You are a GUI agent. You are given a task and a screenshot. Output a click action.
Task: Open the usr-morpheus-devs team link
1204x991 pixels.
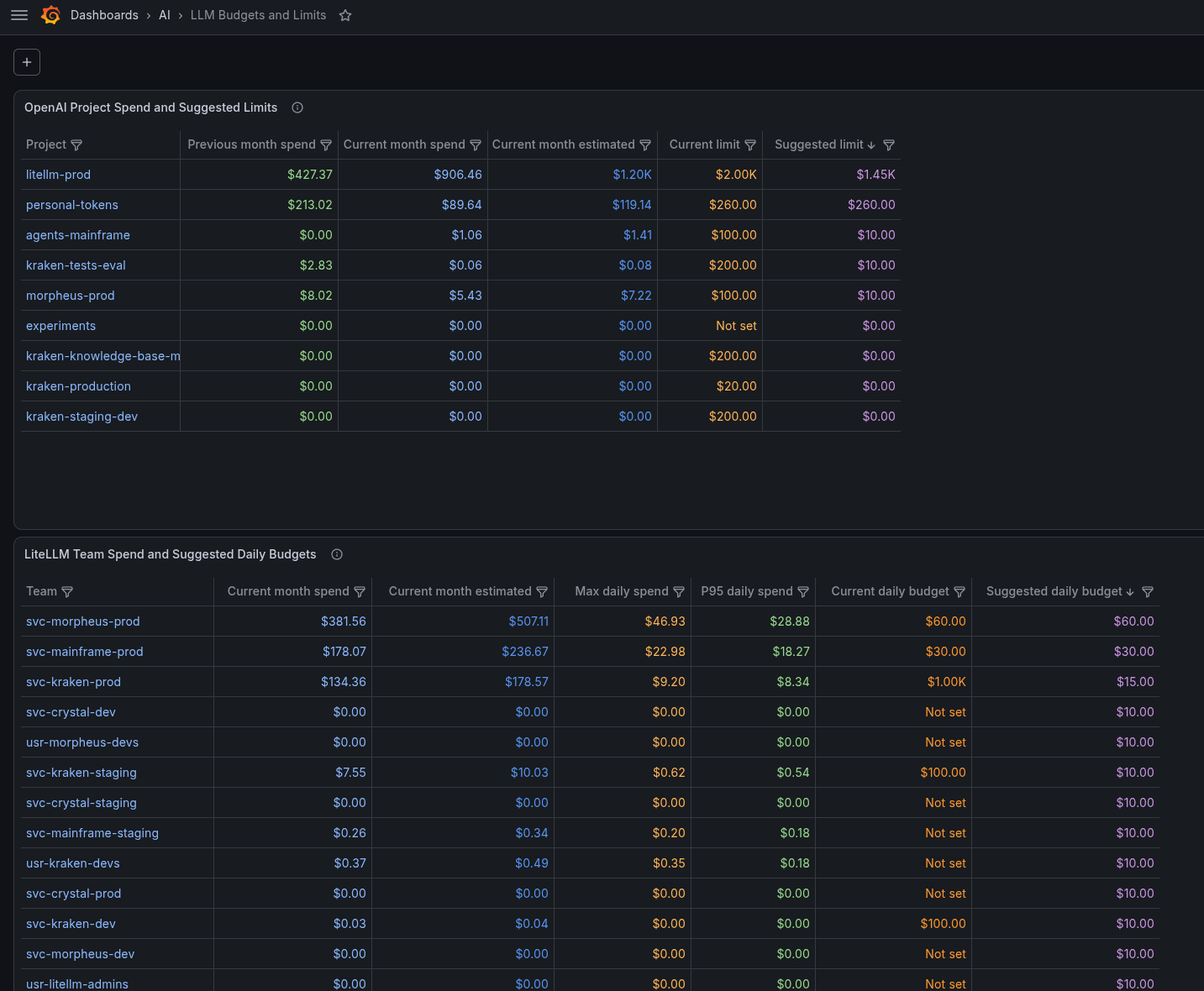click(82, 742)
